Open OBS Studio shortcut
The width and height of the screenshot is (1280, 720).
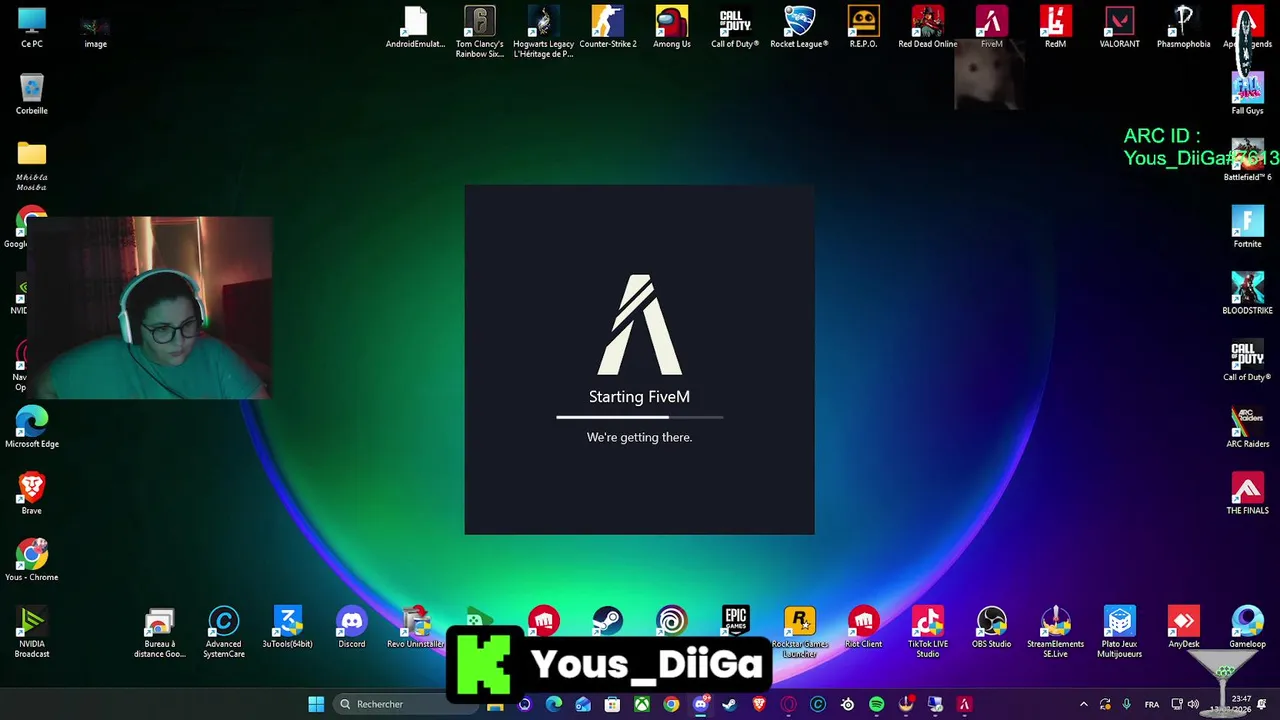coord(992,628)
